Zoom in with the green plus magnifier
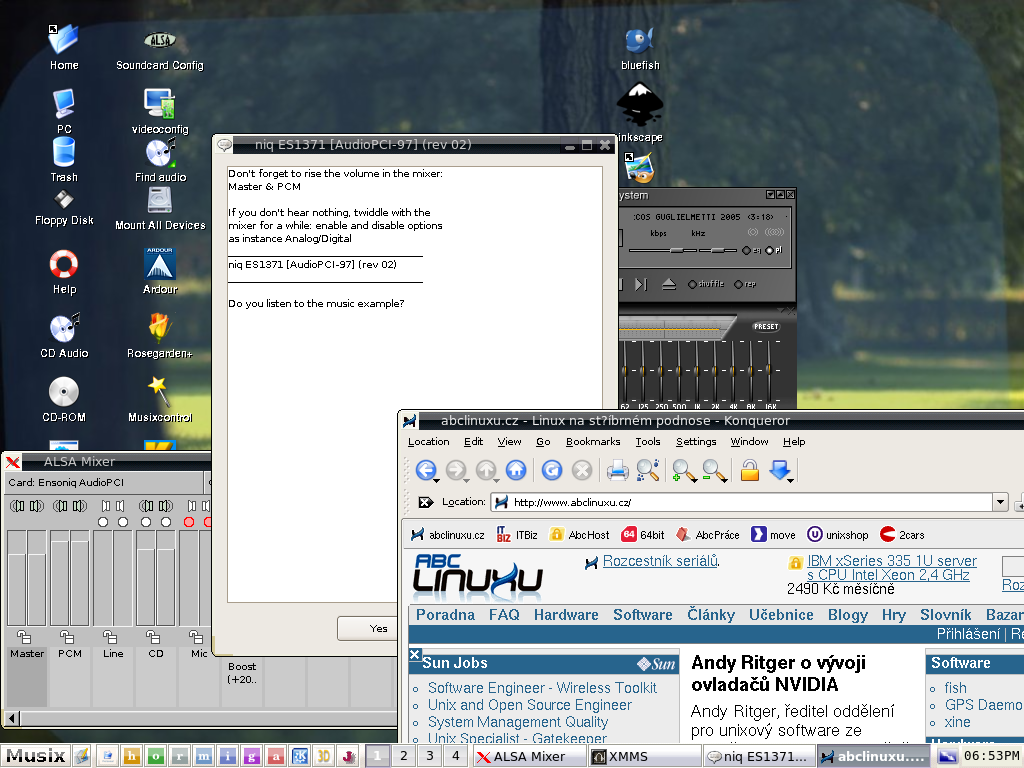 click(683, 470)
